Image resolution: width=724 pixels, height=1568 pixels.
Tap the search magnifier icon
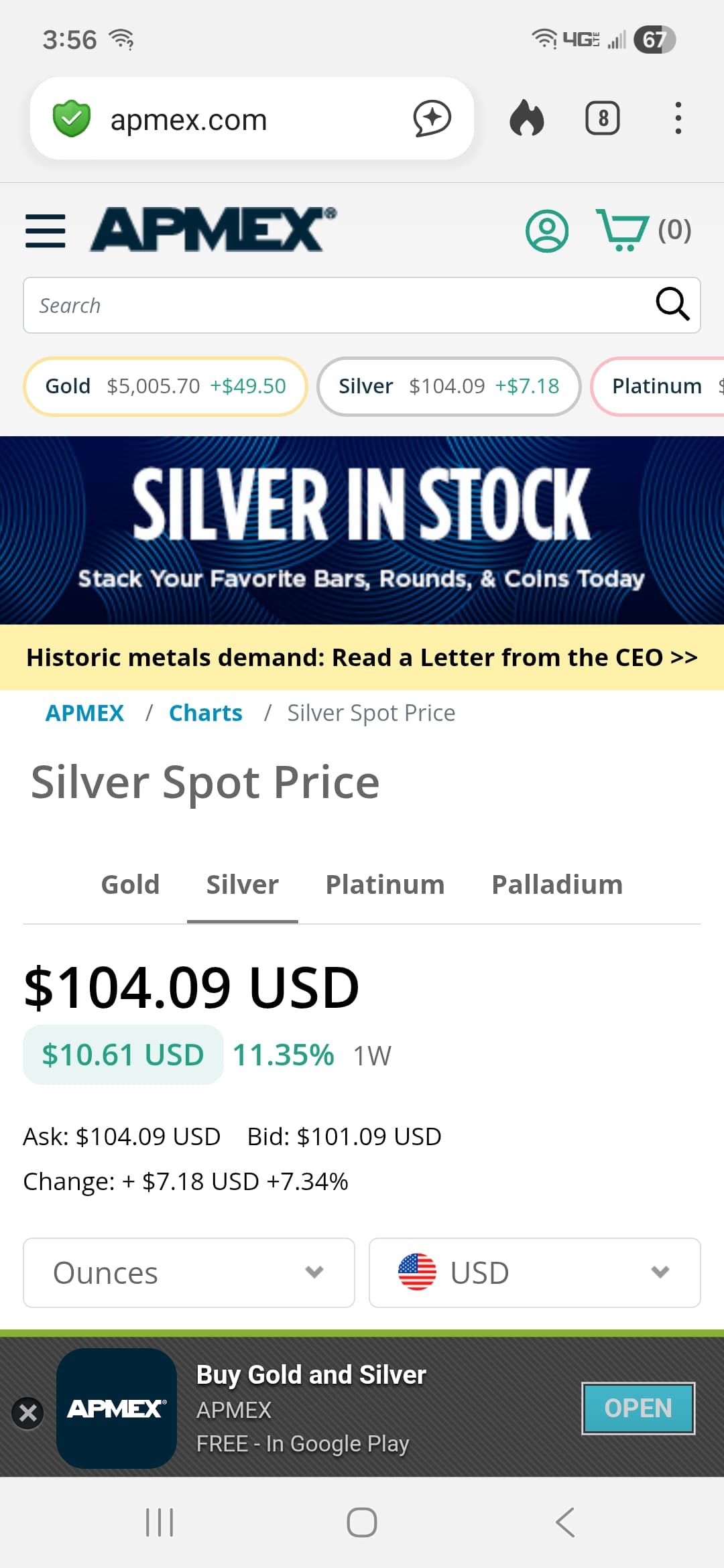point(672,305)
